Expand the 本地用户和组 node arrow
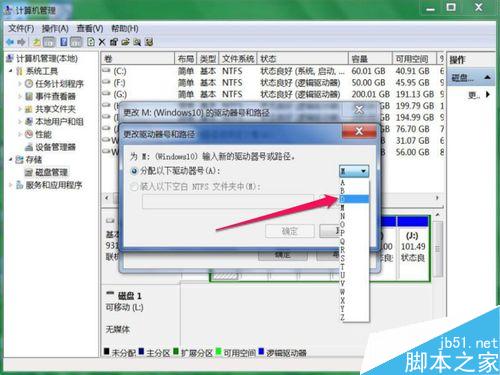The image size is (500, 375). (x=20, y=122)
